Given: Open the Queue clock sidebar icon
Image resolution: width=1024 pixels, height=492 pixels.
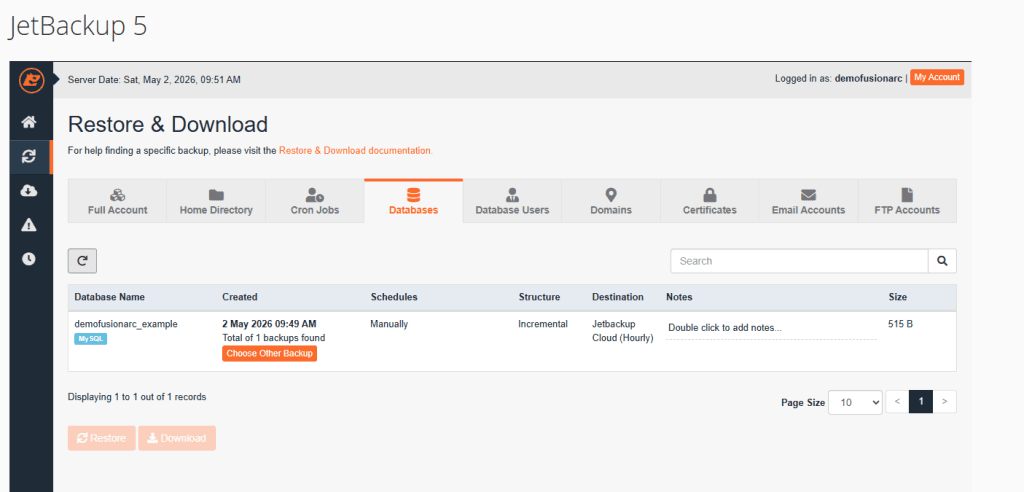Looking at the screenshot, I should [x=29, y=259].
